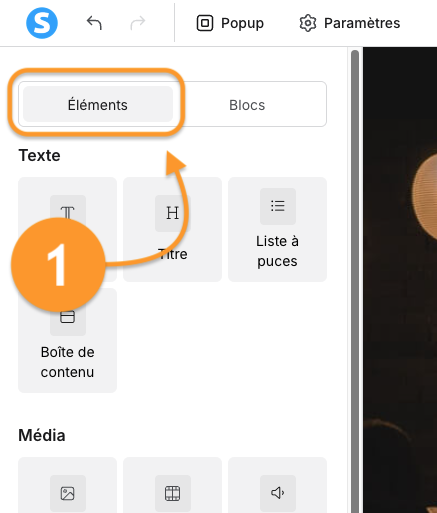Select the Boîte de contenu element
Image resolution: width=437 pixels, height=513 pixels.
click(x=67, y=340)
